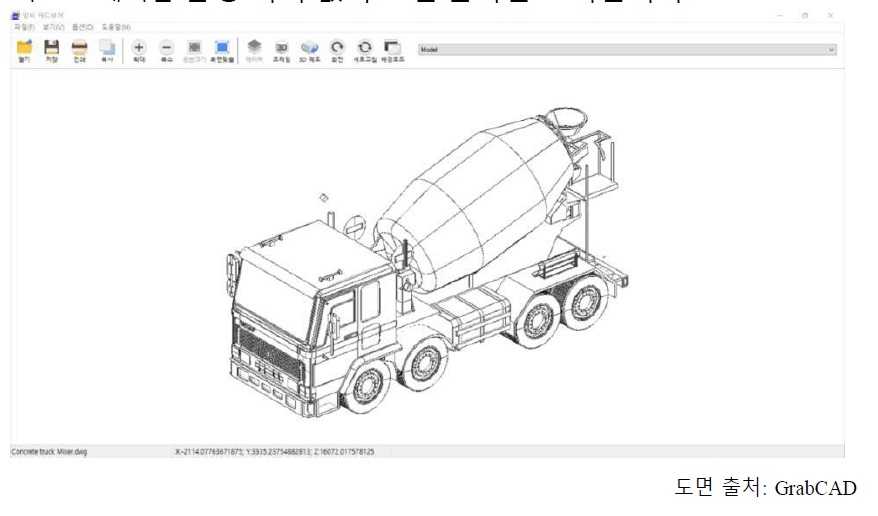This screenshot has width=878, height=516.
Task: Expand the Model layout dropdown
Action: click(x=627, y=50)
